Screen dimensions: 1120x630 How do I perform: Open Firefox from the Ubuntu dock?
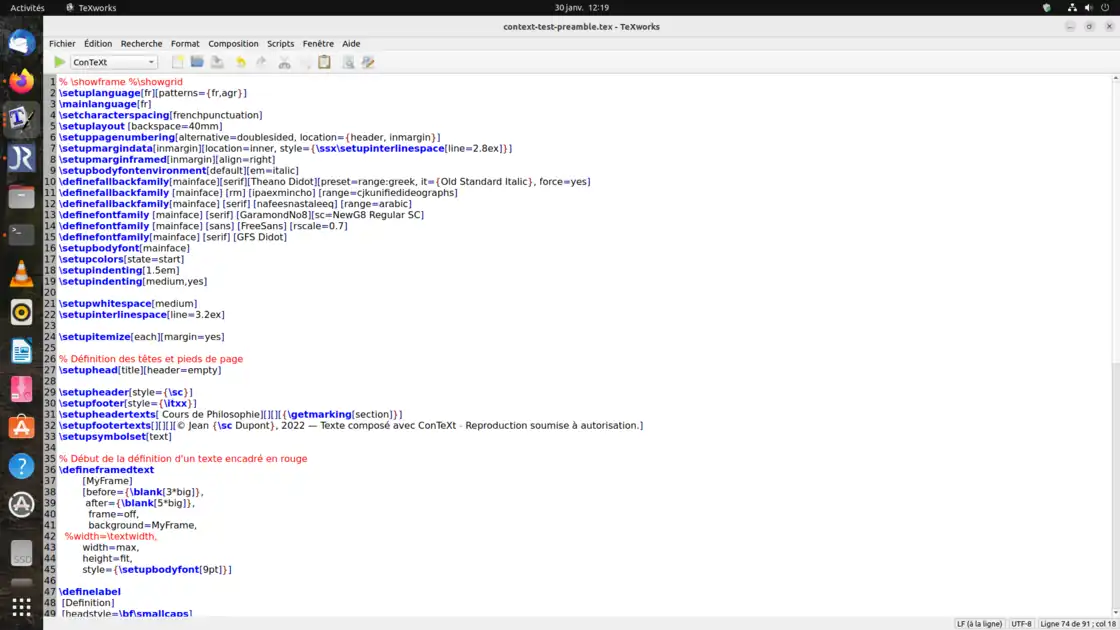(x=21, y=81)
